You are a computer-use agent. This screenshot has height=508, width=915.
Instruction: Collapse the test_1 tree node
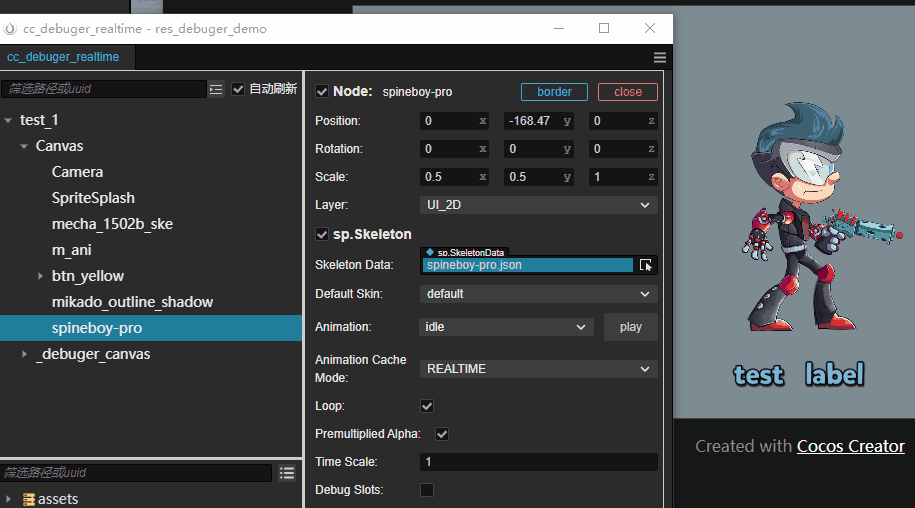(8, 120)
